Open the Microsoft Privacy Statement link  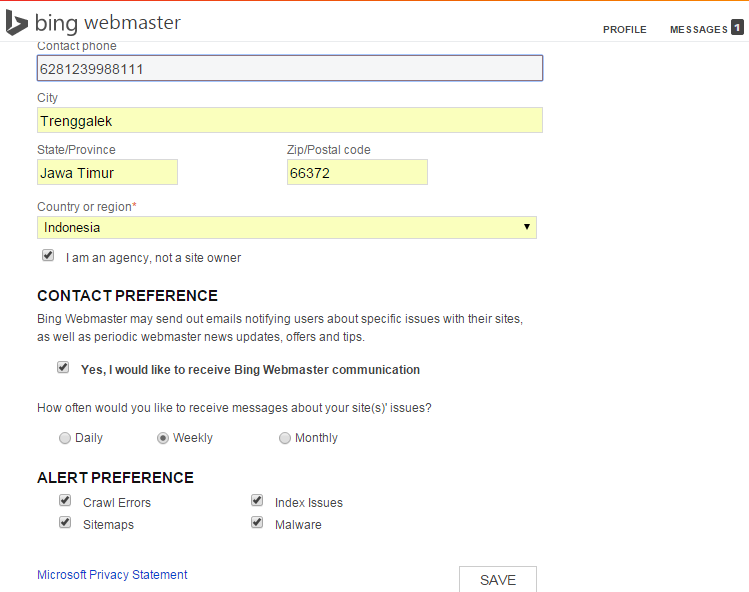[x=112, y=575]
